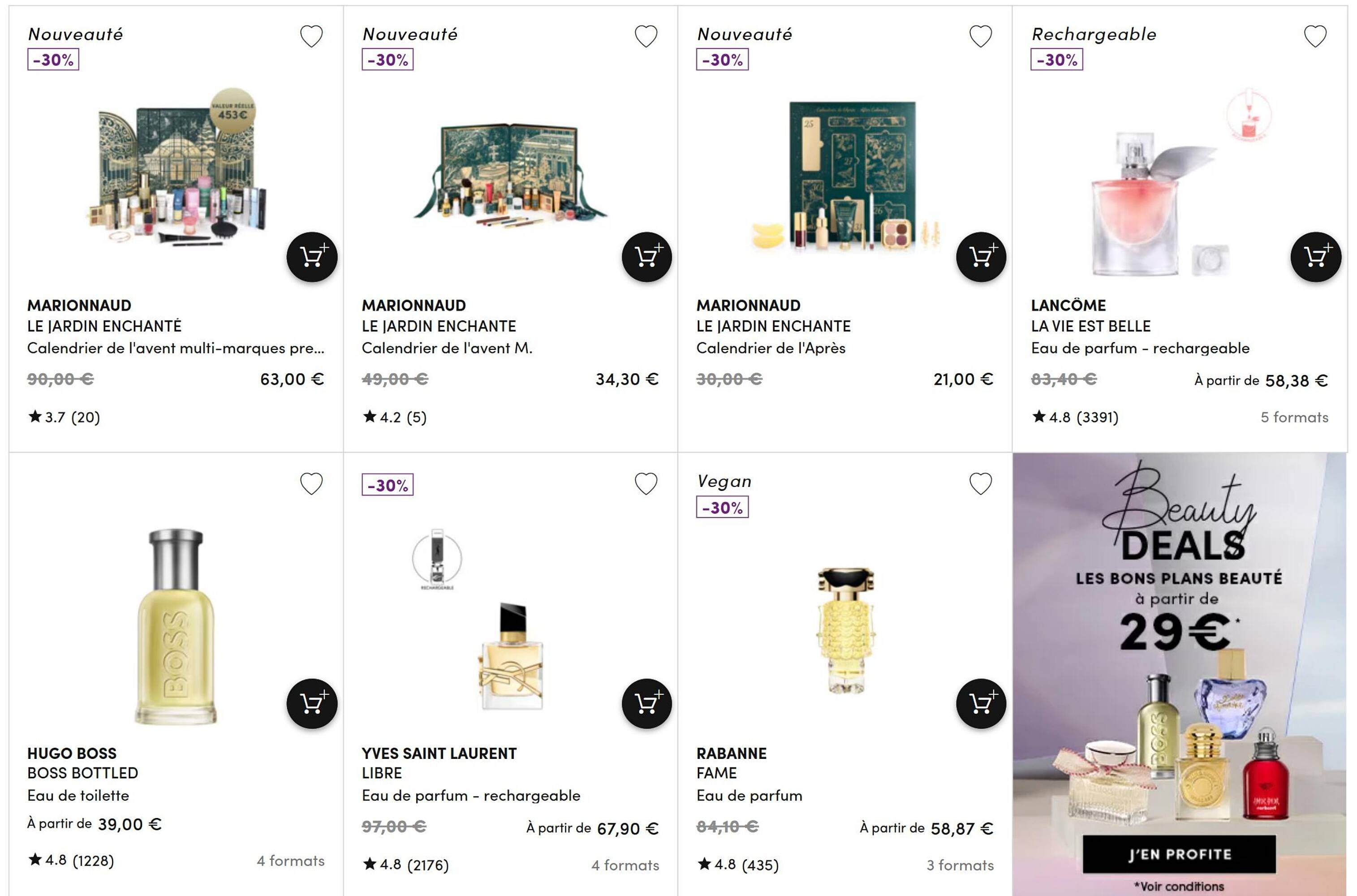Image resolution: width=1357 pixels, height=896 pixels.
Task: Add the Marionnaud avent M calendar to cart
Action: coord(646,257)
